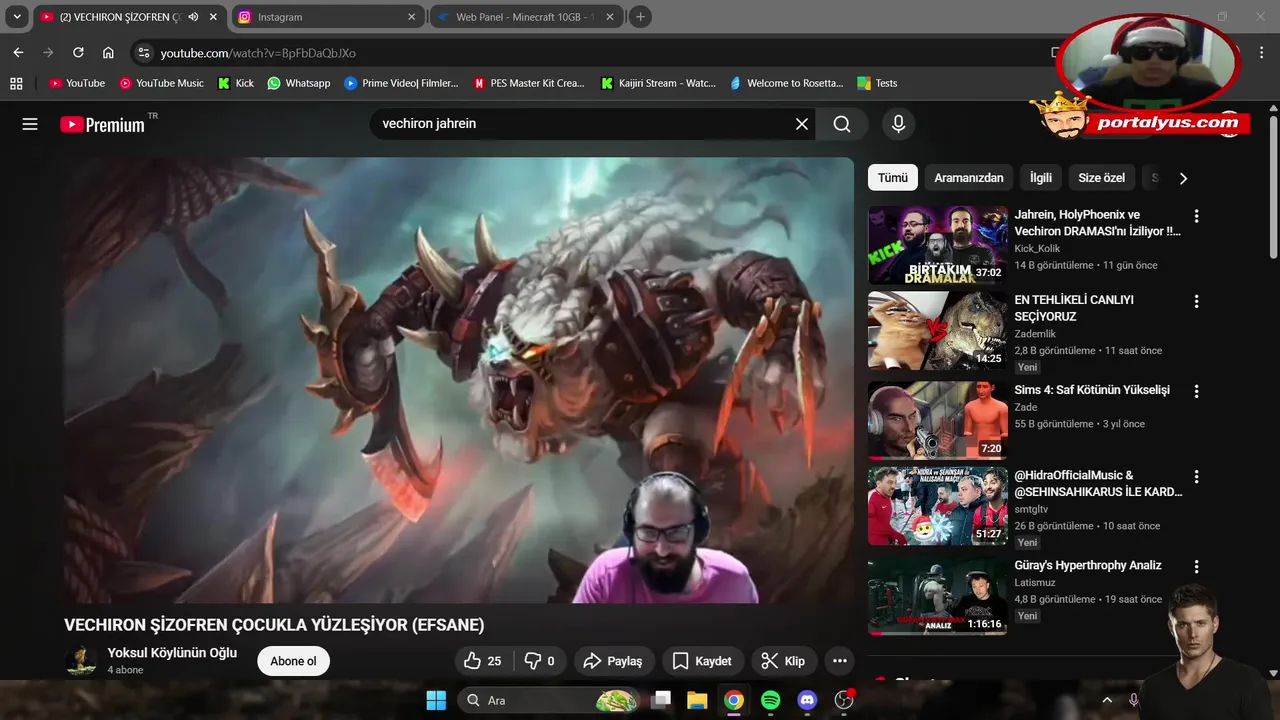The width and height of the screenshot is (1280, 720).
Task: Open File Explorer from the taskbar
Action: point(697,700)
